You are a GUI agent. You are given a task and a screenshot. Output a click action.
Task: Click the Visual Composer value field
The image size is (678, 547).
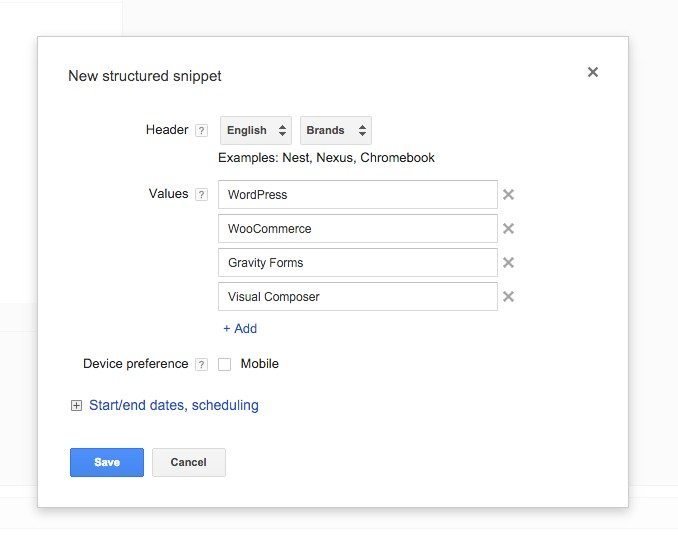358,297
